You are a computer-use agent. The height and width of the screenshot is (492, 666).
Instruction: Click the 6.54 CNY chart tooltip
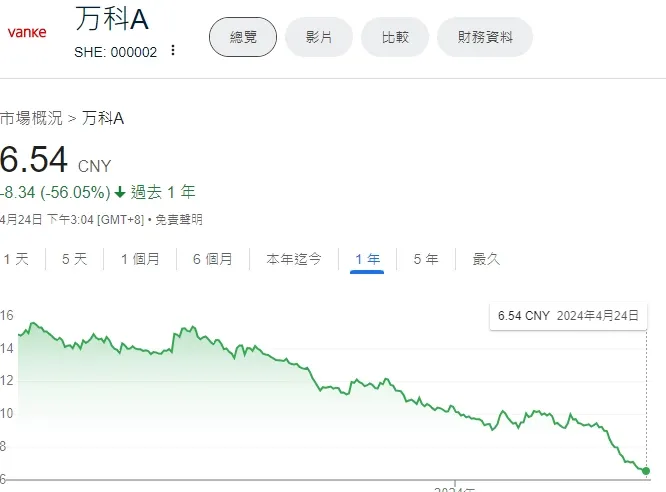click(568, 316)
